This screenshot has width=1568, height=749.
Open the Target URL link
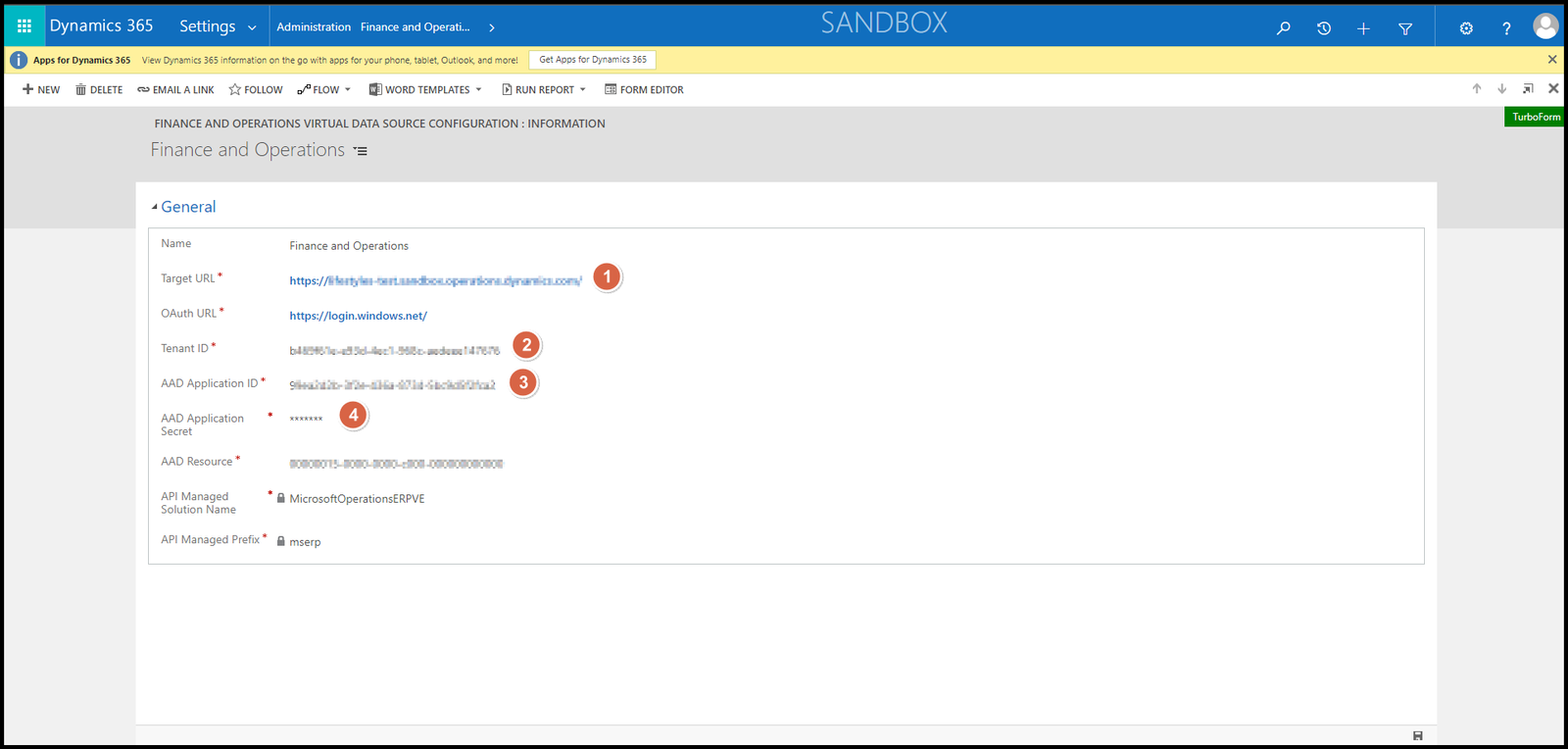pyautogui.click(x=435, y=280)
